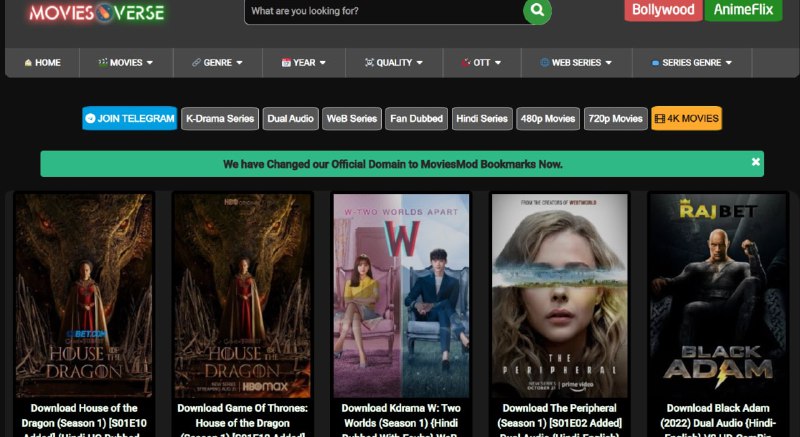
Task: Click the Fan Dubbed tag
Action: [x=417, y=118]
